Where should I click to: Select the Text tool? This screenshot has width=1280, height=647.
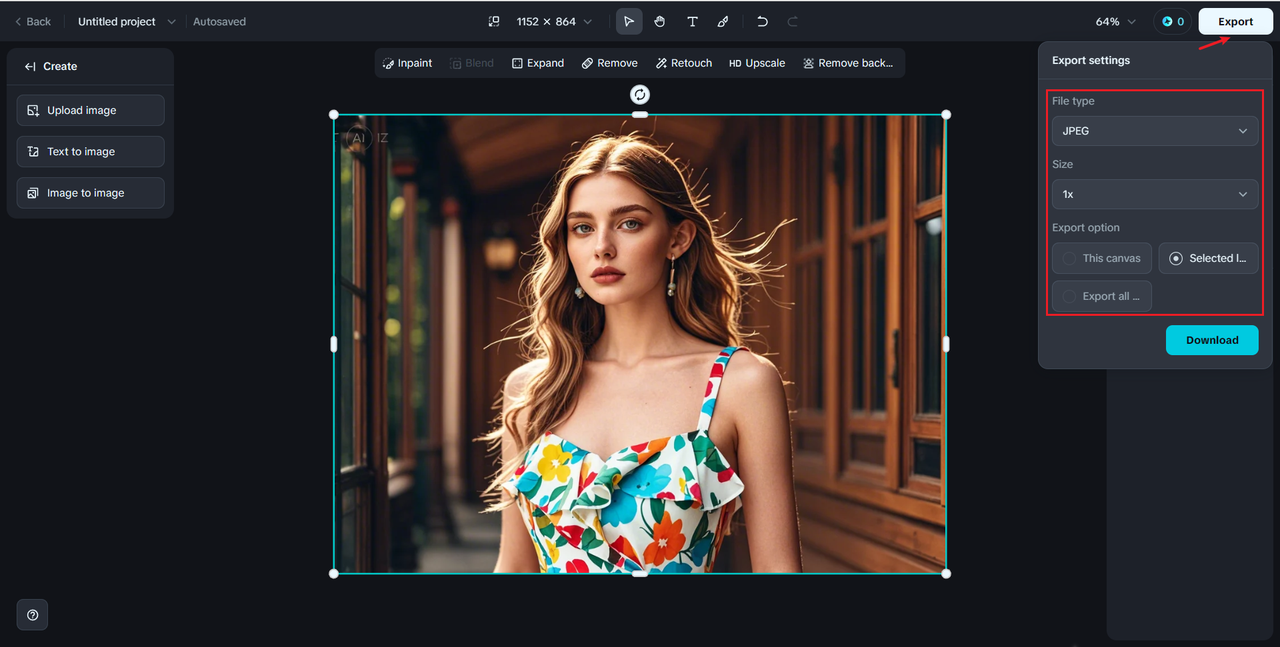point(692,21)
